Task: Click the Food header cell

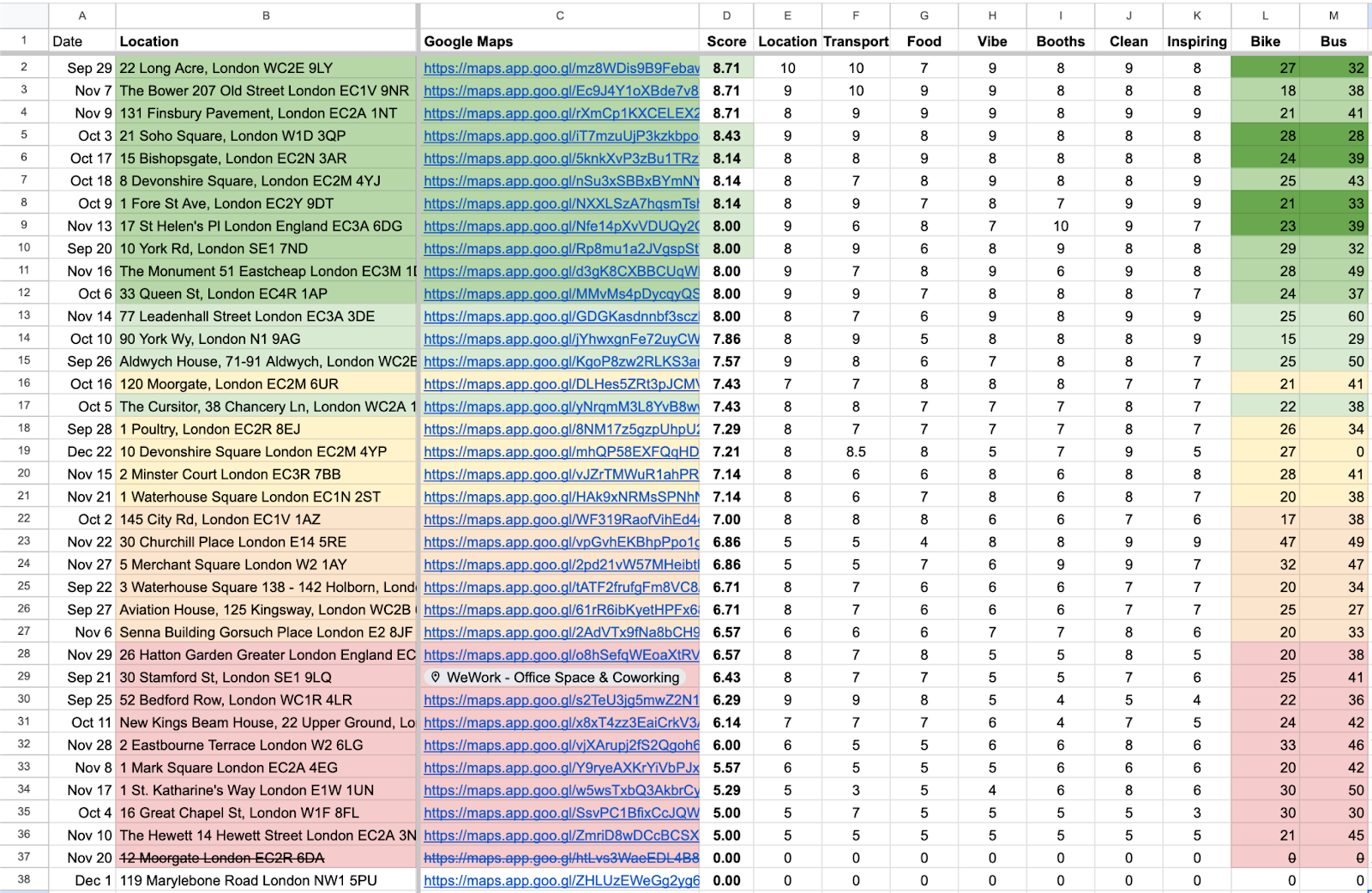Action: coord(924,41)
